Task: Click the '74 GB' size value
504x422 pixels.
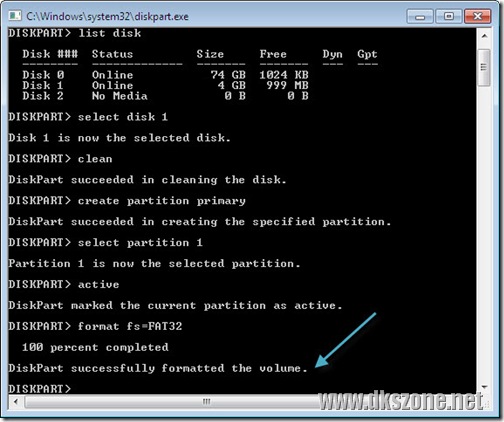Action: 228,75
